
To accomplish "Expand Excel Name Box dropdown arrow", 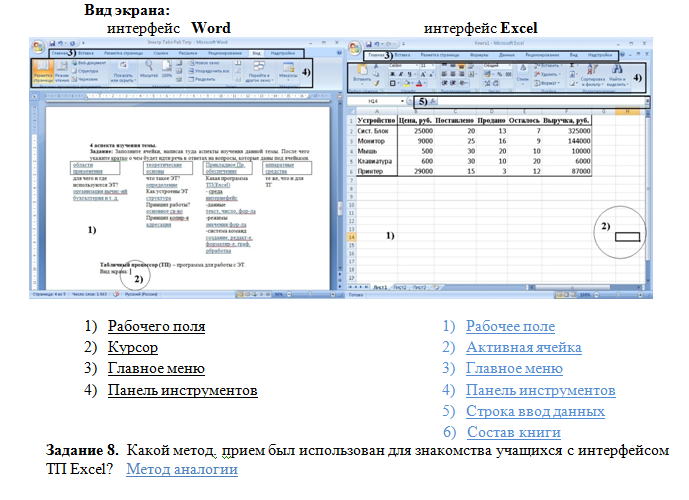I will point(402,101).
